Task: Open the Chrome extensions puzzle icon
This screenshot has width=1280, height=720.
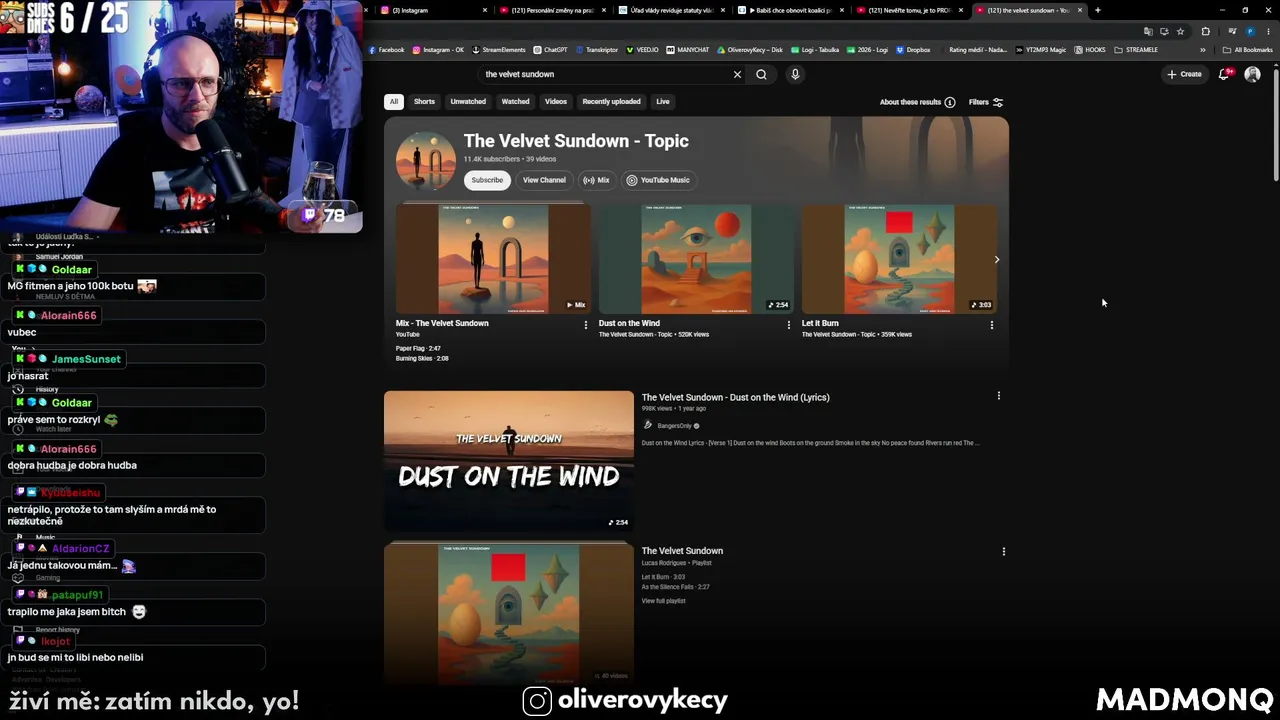Action: point(1205,31)
